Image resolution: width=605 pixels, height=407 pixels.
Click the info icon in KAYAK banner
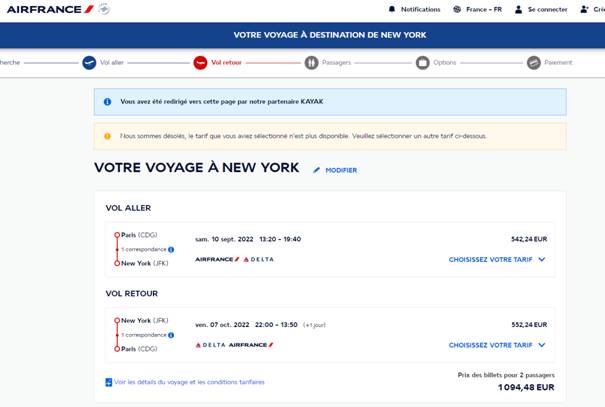pos(107,101)
